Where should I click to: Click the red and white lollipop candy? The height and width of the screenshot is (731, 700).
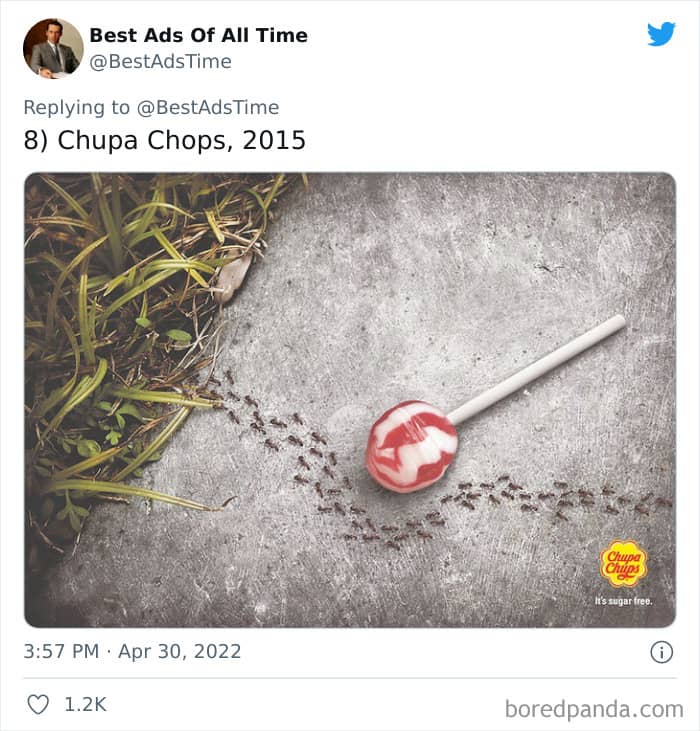tap(411, 446)
